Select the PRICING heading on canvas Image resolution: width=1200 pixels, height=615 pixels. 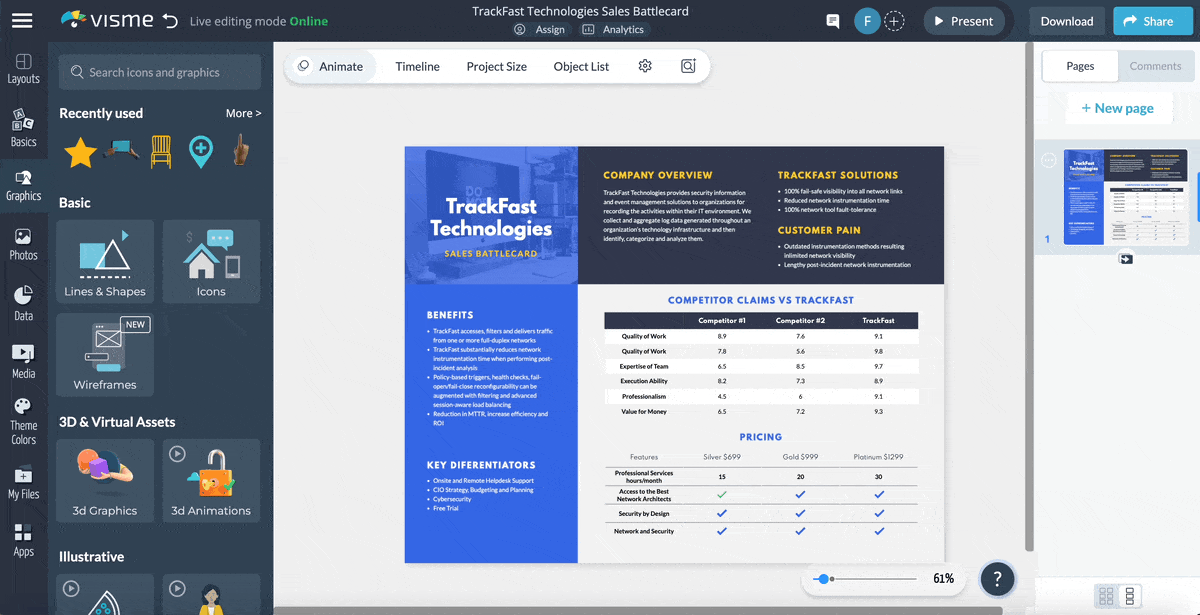pyautogui.click(x=761, y=437)
